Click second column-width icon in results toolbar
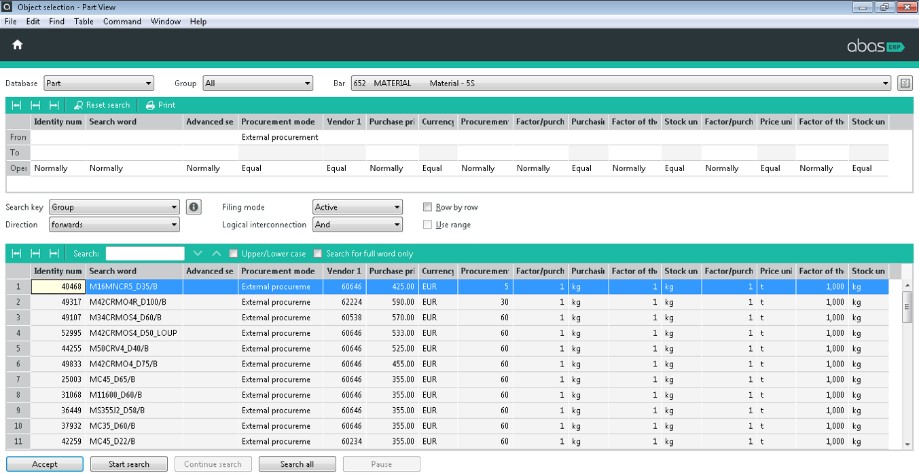919x473 pixels. point(35,254)
